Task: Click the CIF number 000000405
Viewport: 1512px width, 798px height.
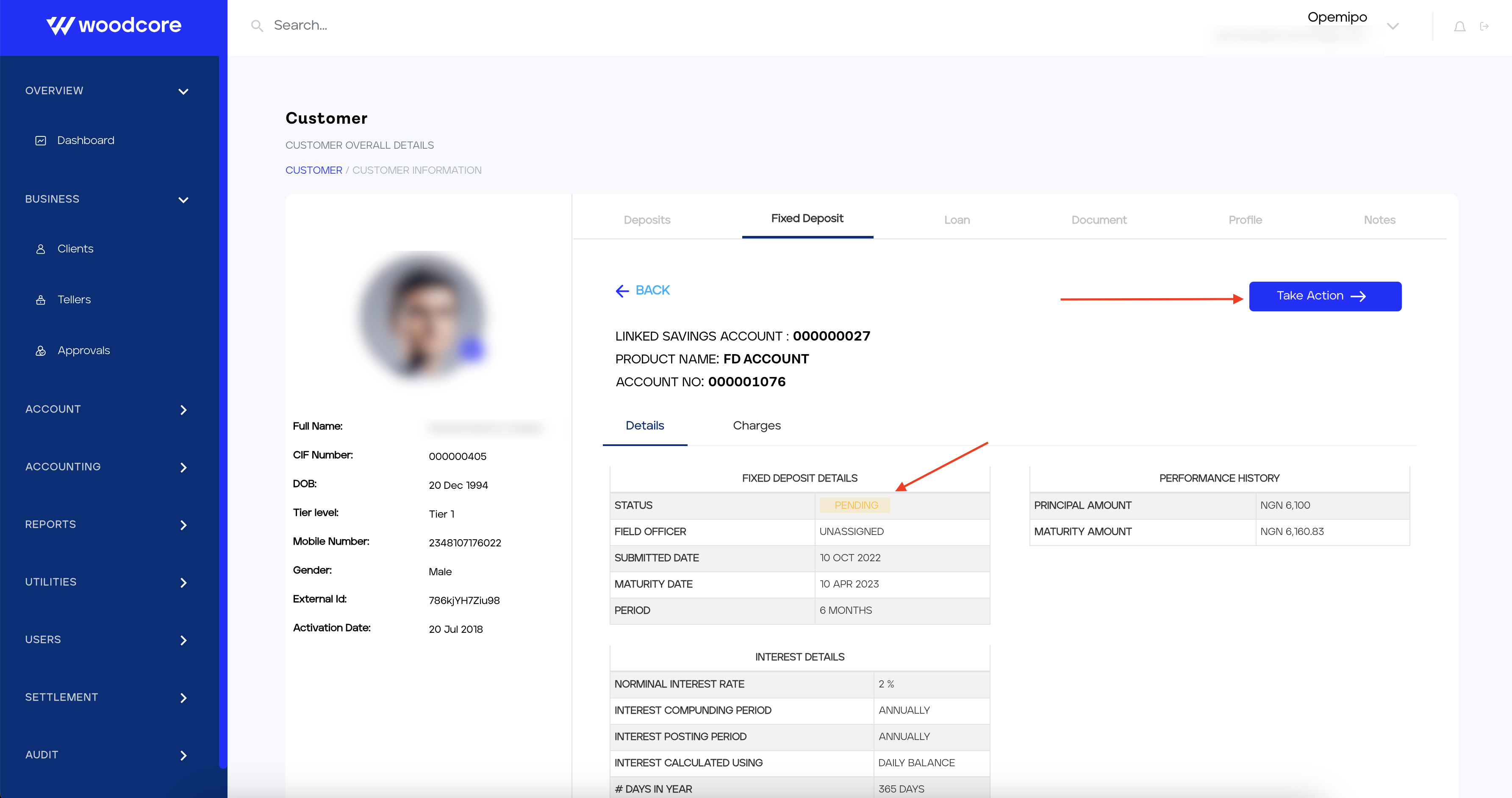Action: coord(457,457)
